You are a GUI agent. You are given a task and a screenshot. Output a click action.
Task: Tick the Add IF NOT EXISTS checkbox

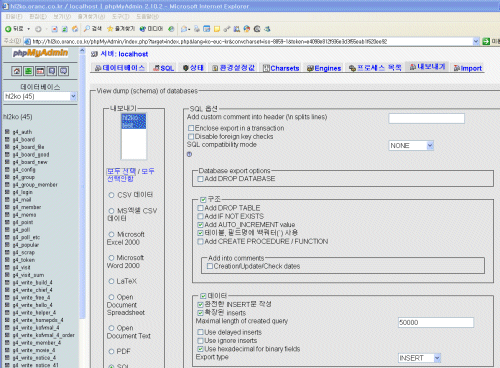[200, 216]
